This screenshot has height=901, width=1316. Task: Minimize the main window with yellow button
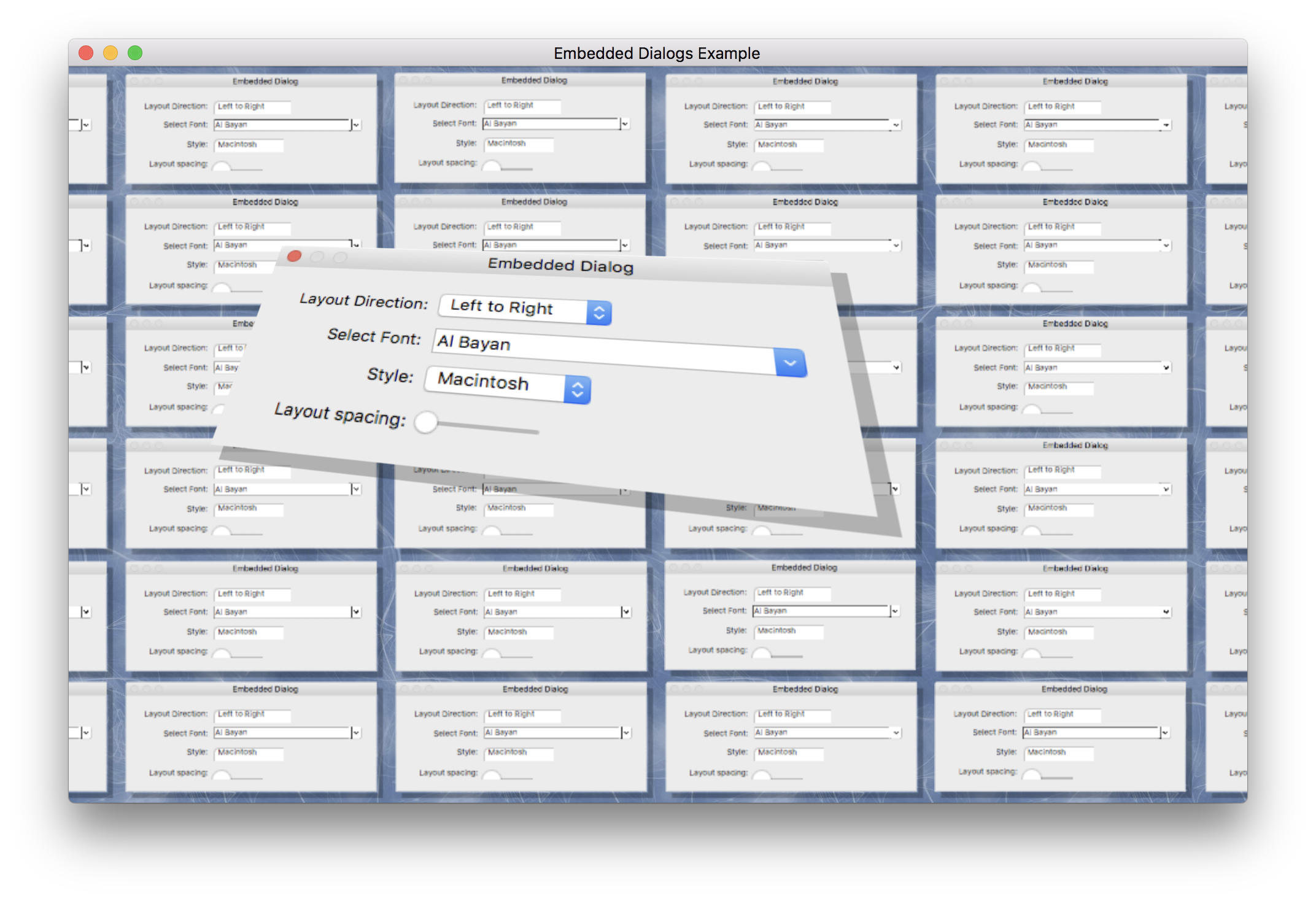(110, 53)
